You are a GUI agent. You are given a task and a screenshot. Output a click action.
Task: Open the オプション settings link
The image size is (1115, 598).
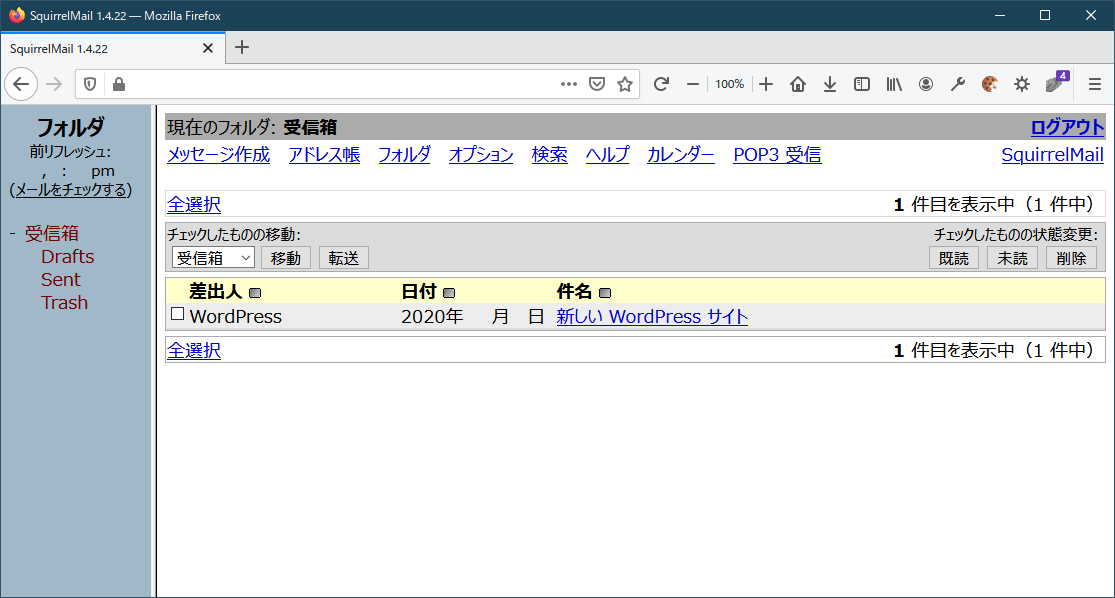(481, 155)
